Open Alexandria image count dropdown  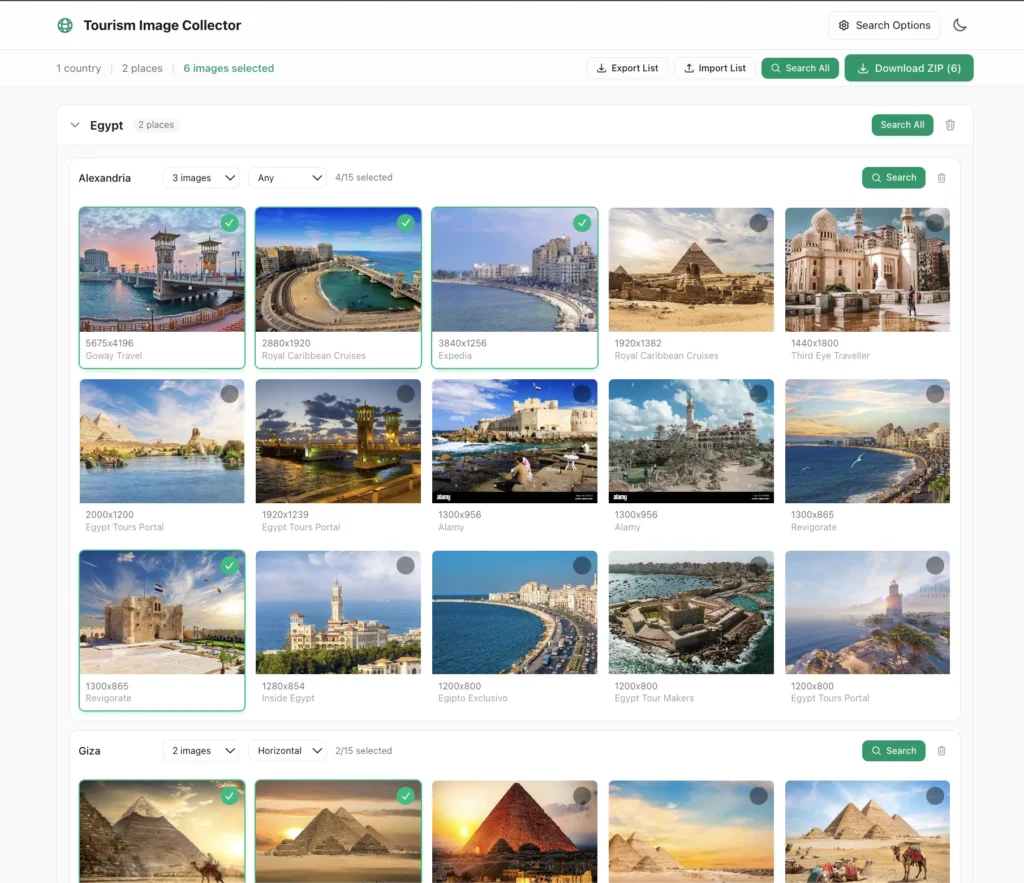201,178
